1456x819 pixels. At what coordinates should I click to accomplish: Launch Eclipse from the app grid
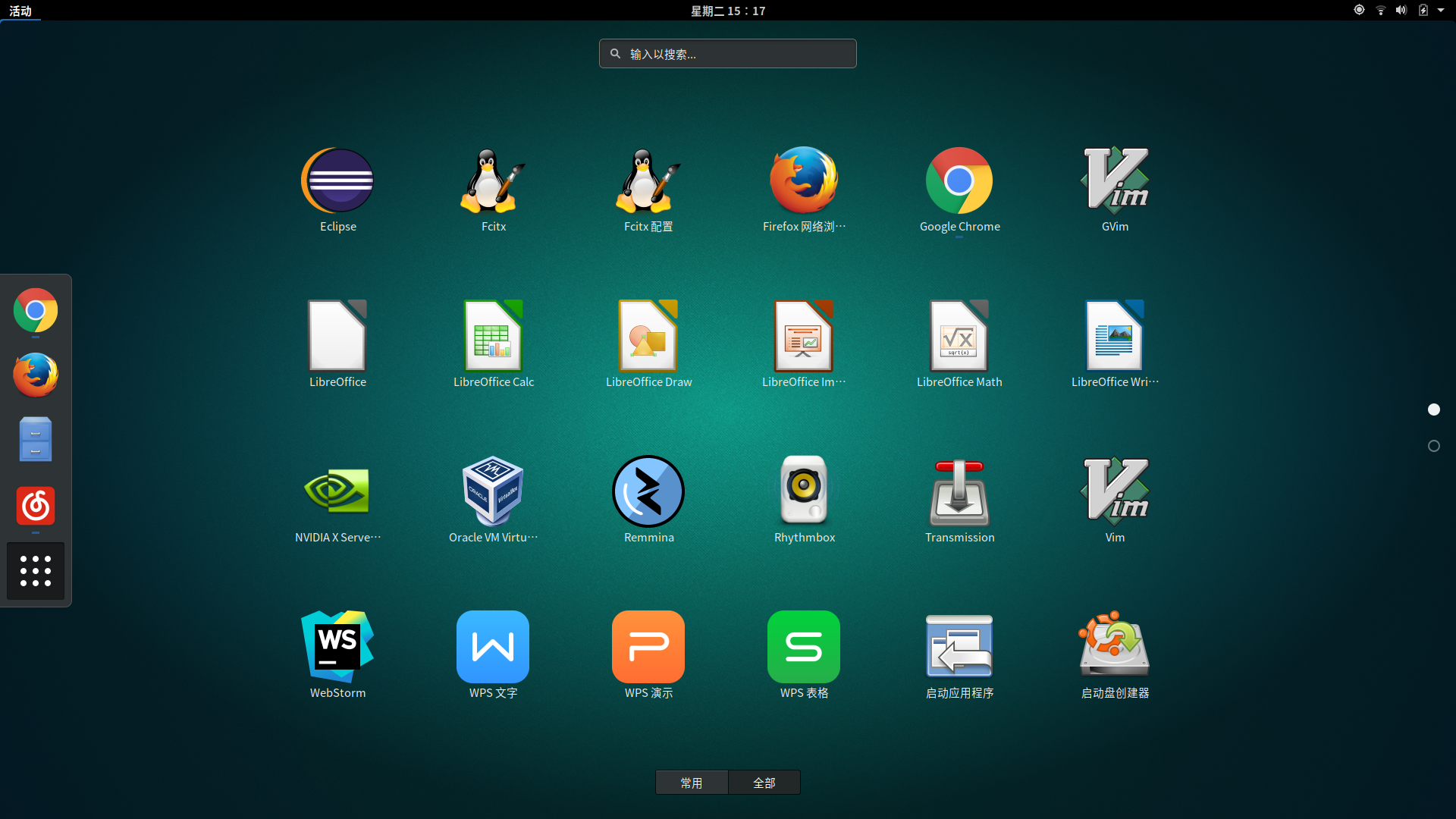pos(337,190)
